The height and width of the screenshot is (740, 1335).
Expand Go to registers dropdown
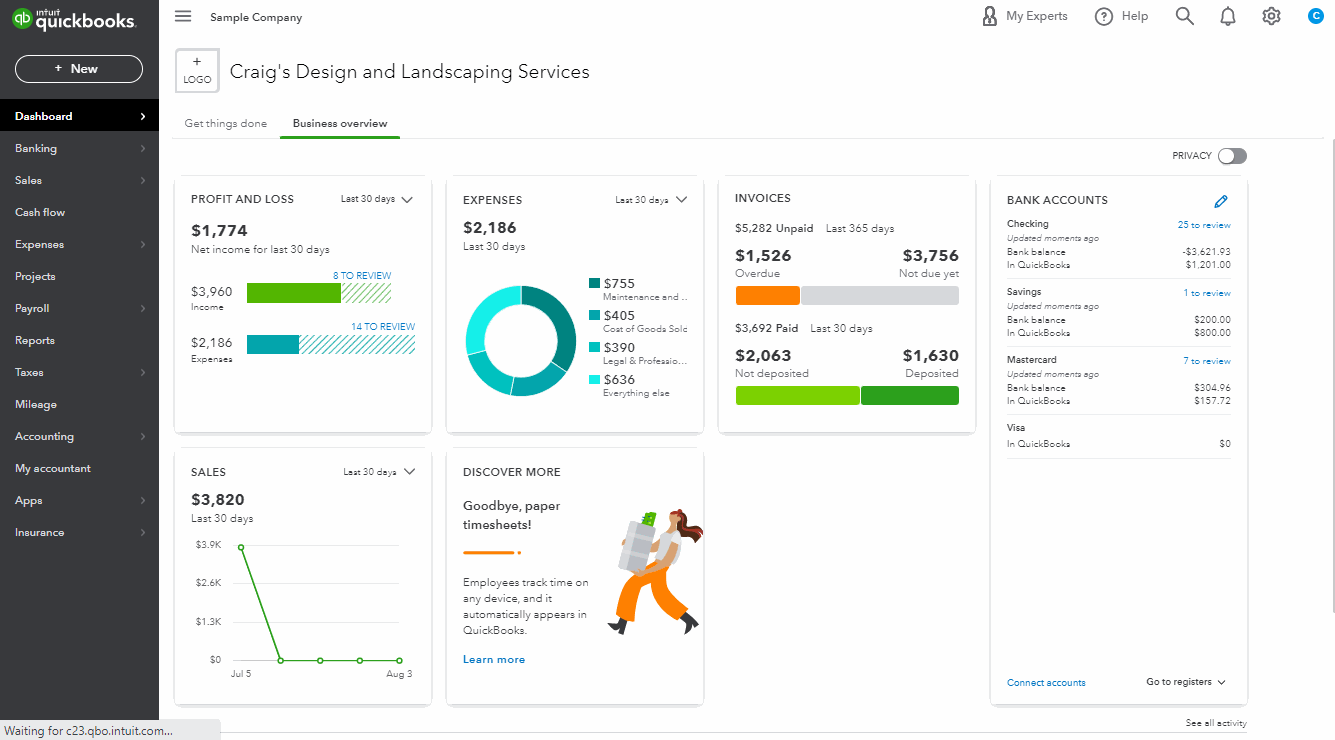click(x=1186, y=682)
